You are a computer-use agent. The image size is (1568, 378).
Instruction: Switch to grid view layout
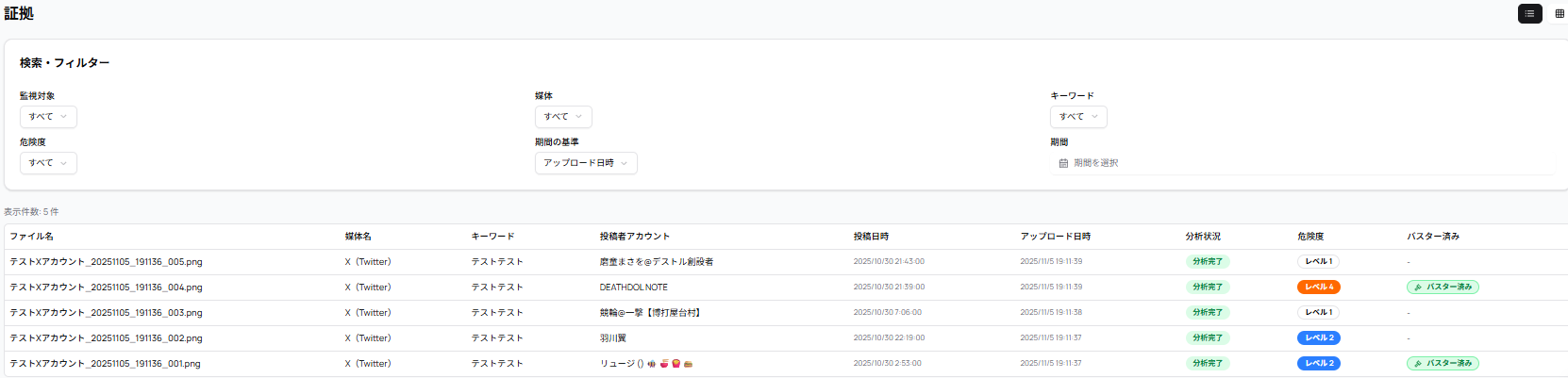tap(1559, 13)
